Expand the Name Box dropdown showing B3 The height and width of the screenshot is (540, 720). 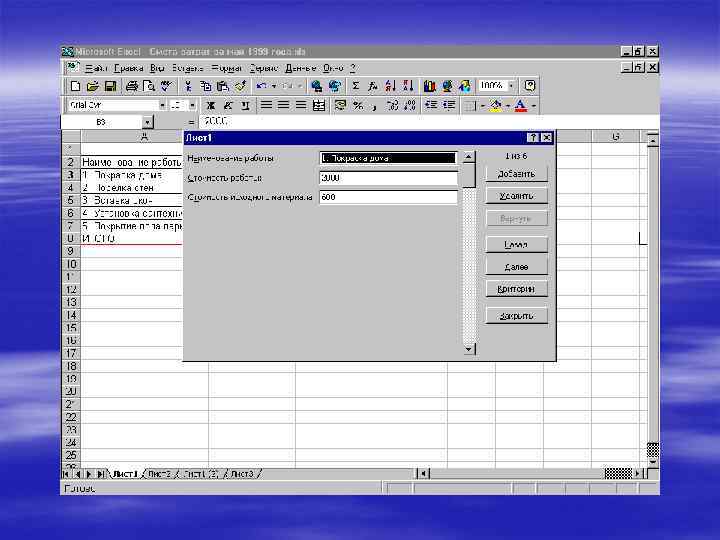147,122
